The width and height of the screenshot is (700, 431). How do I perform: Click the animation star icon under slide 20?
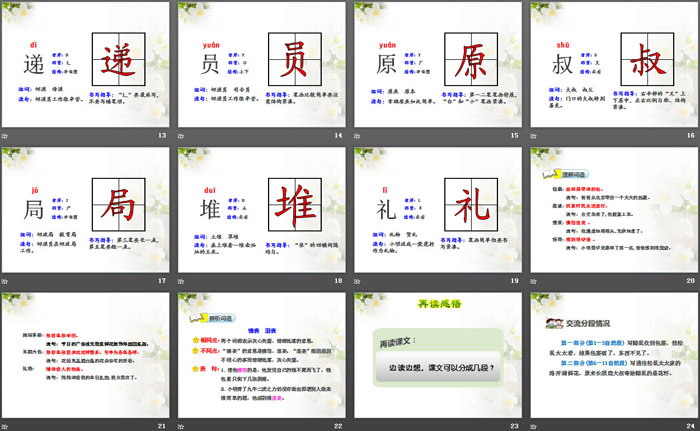[533, 281]
